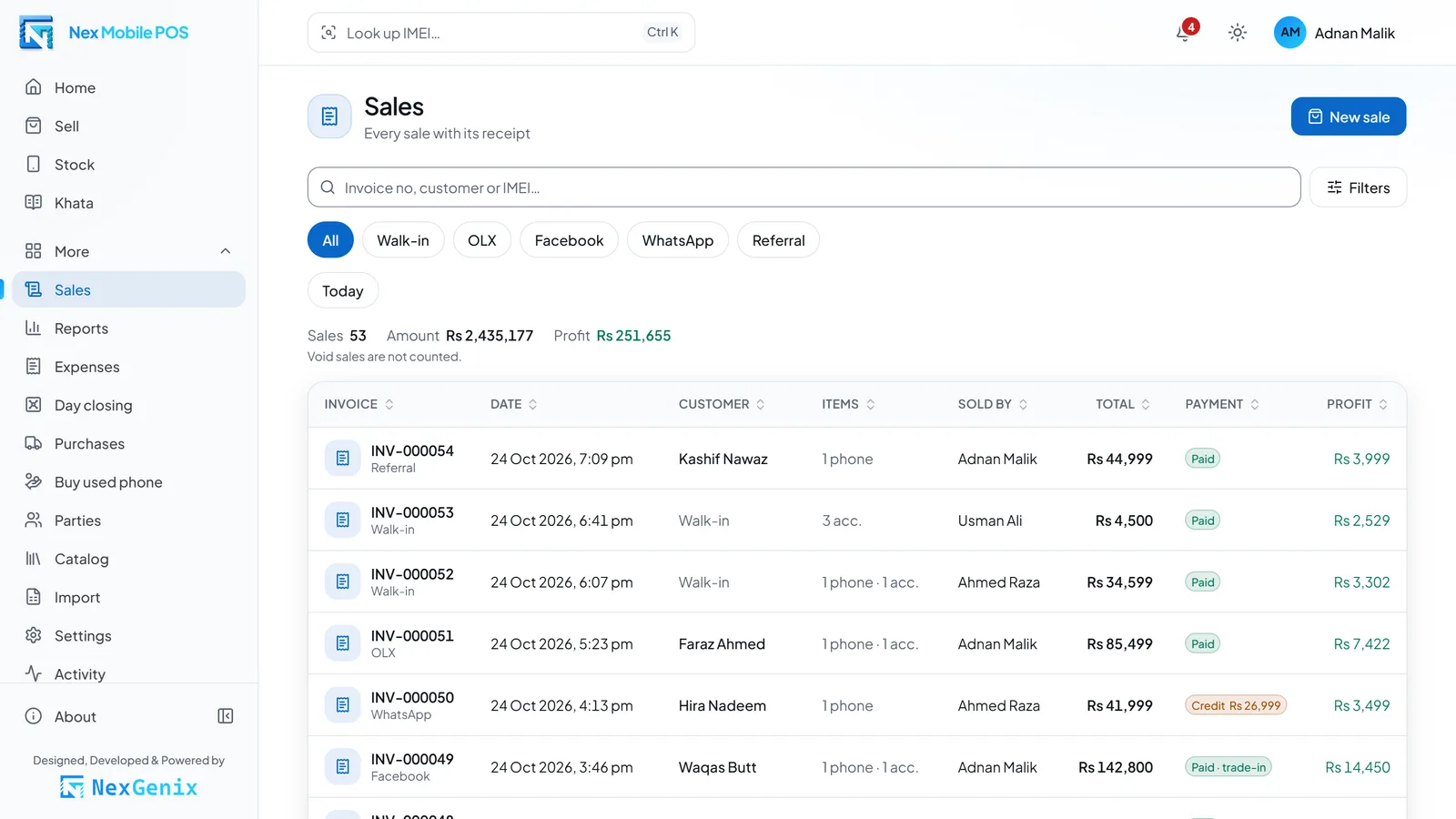Filter sales by Facebook chip
1456x819 pixels.
click(569, 240)
